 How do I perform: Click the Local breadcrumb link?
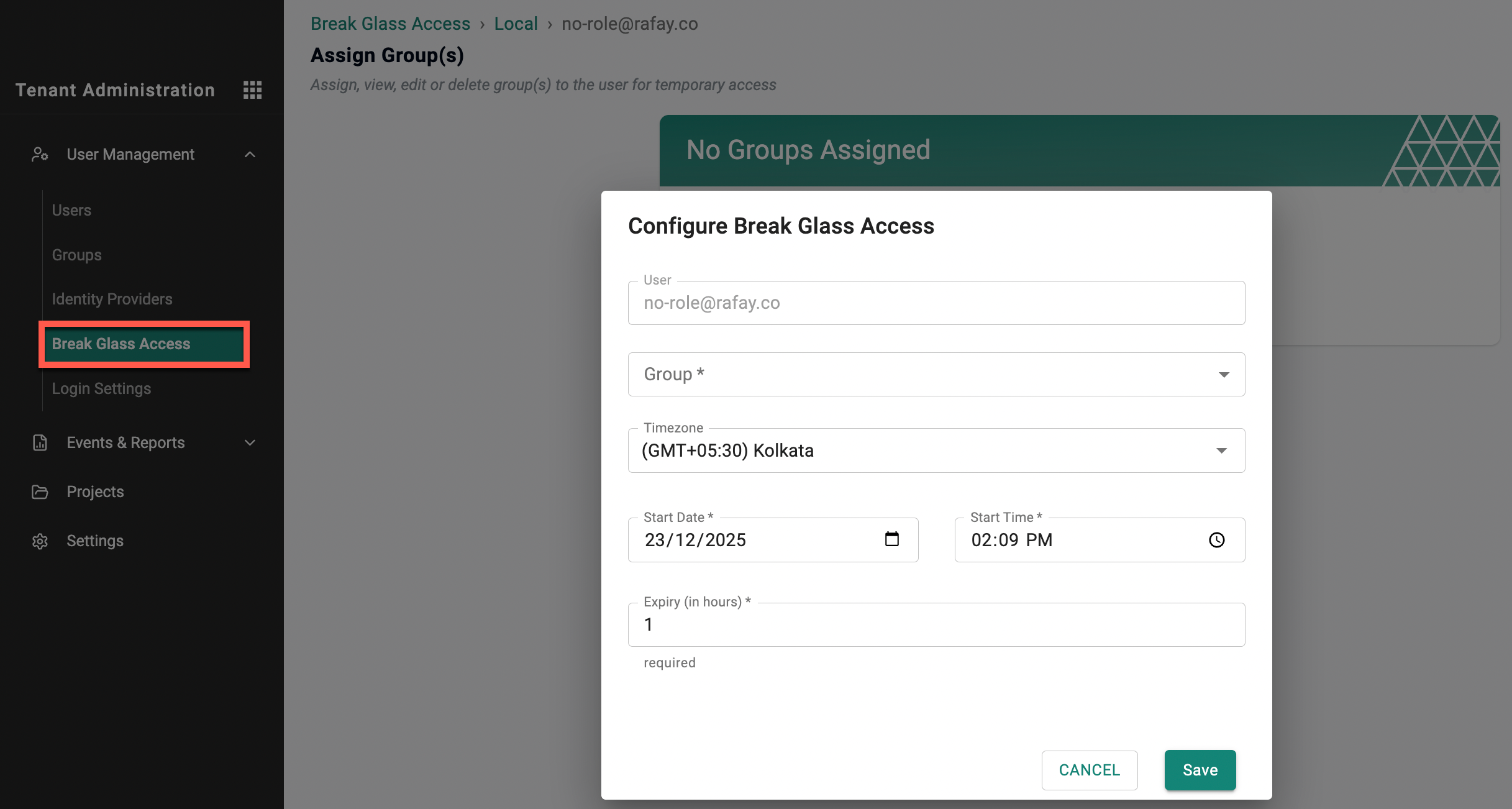pyautogui.click(x=516, y=24)
